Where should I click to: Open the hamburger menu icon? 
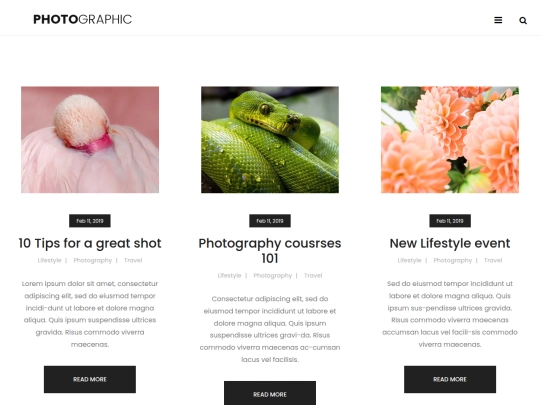point(498,20)
